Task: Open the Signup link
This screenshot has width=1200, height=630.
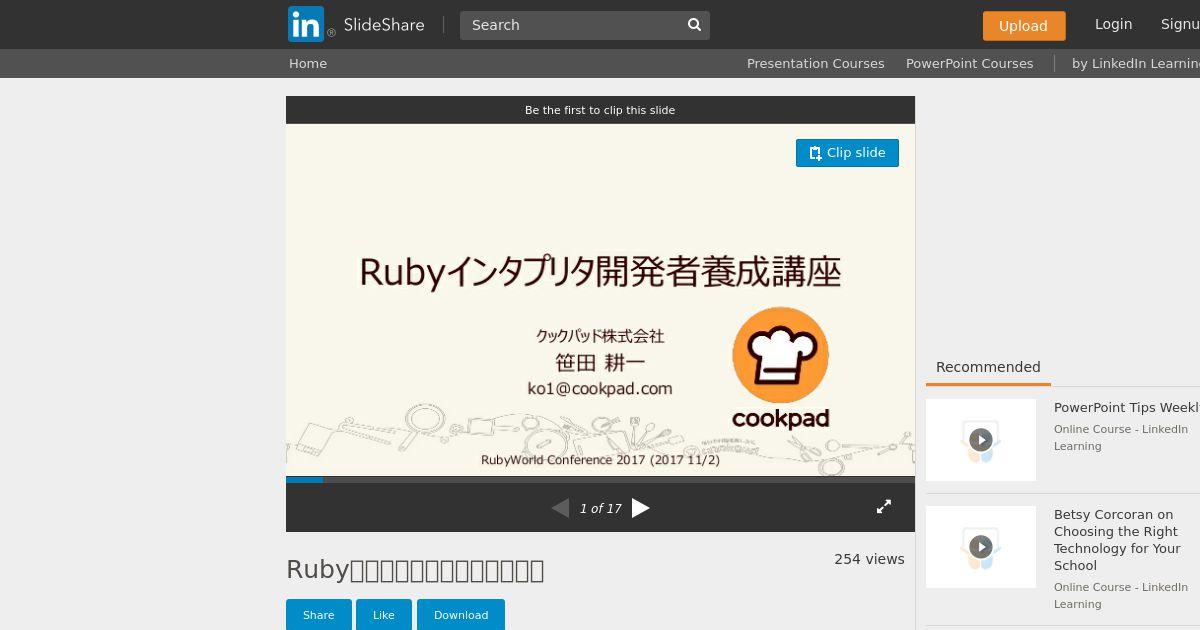Action: click(x=1180, y=24)
